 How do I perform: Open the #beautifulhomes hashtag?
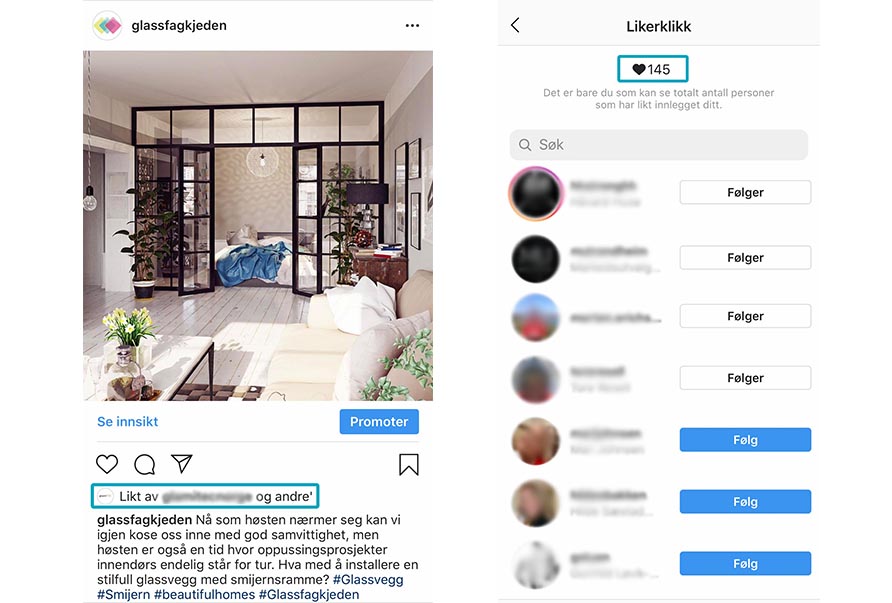[x=205, y=594]
